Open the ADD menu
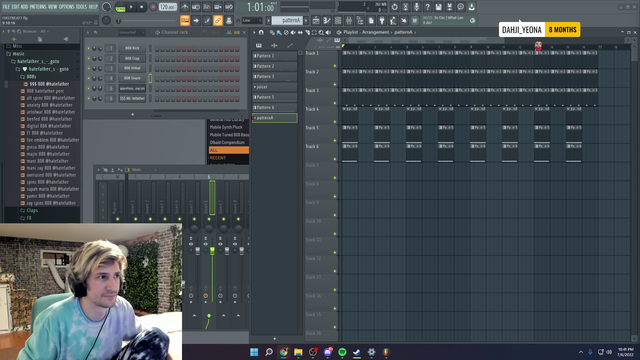The image size is (640, 360). (24, 7)
